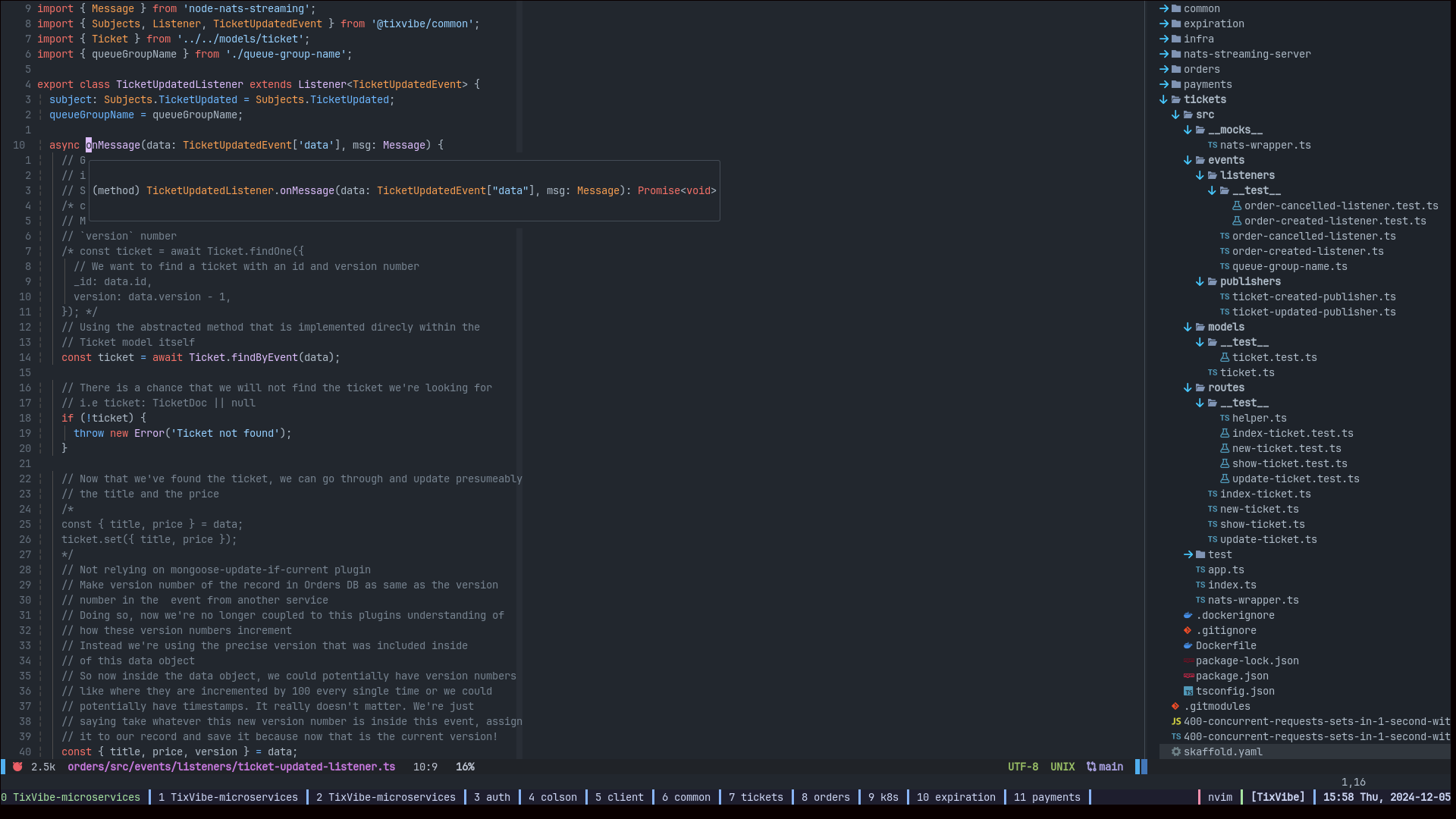Collapse the publishers folder
Screen dimensions: 1456x819
click(x=1250, y=281)
